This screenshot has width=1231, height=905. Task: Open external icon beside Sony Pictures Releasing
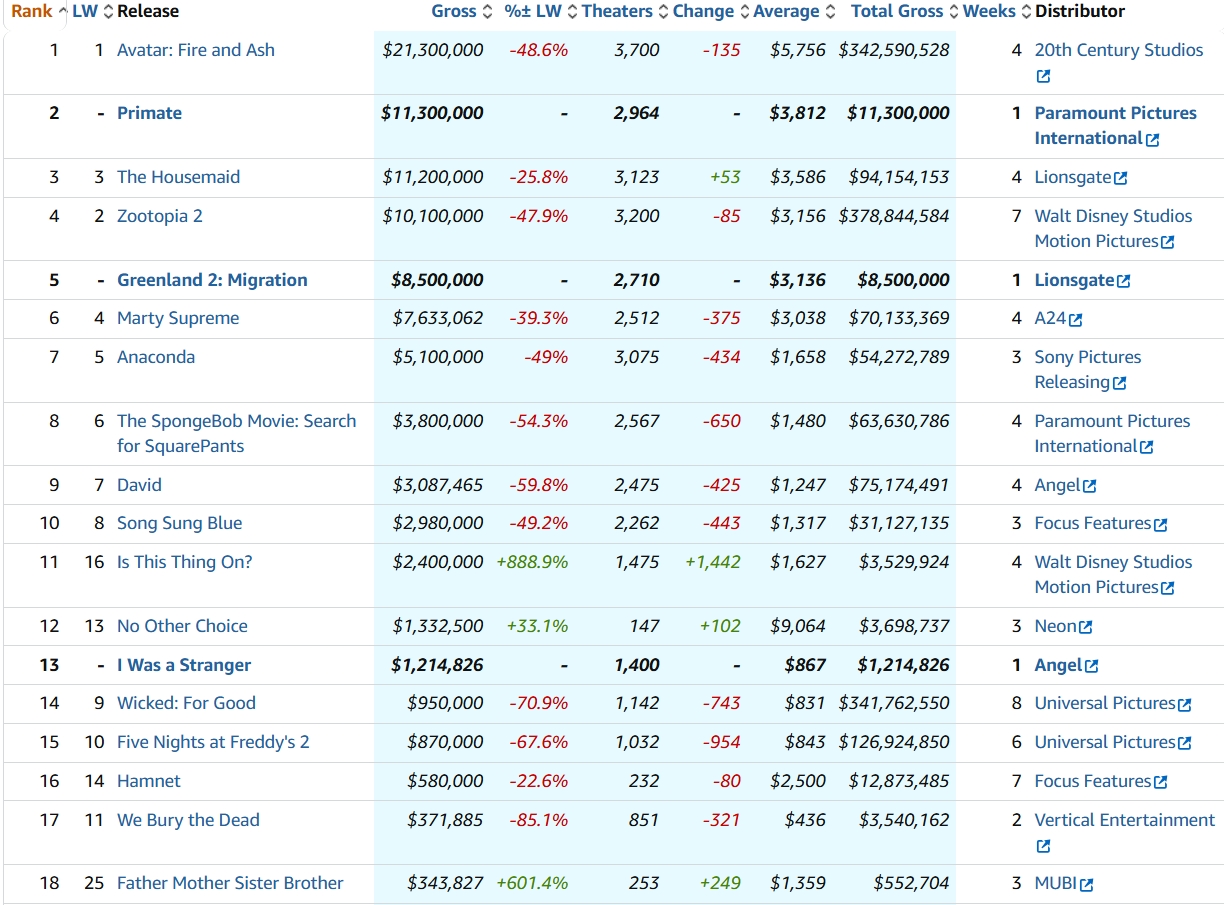click(x=1119, y=384)
